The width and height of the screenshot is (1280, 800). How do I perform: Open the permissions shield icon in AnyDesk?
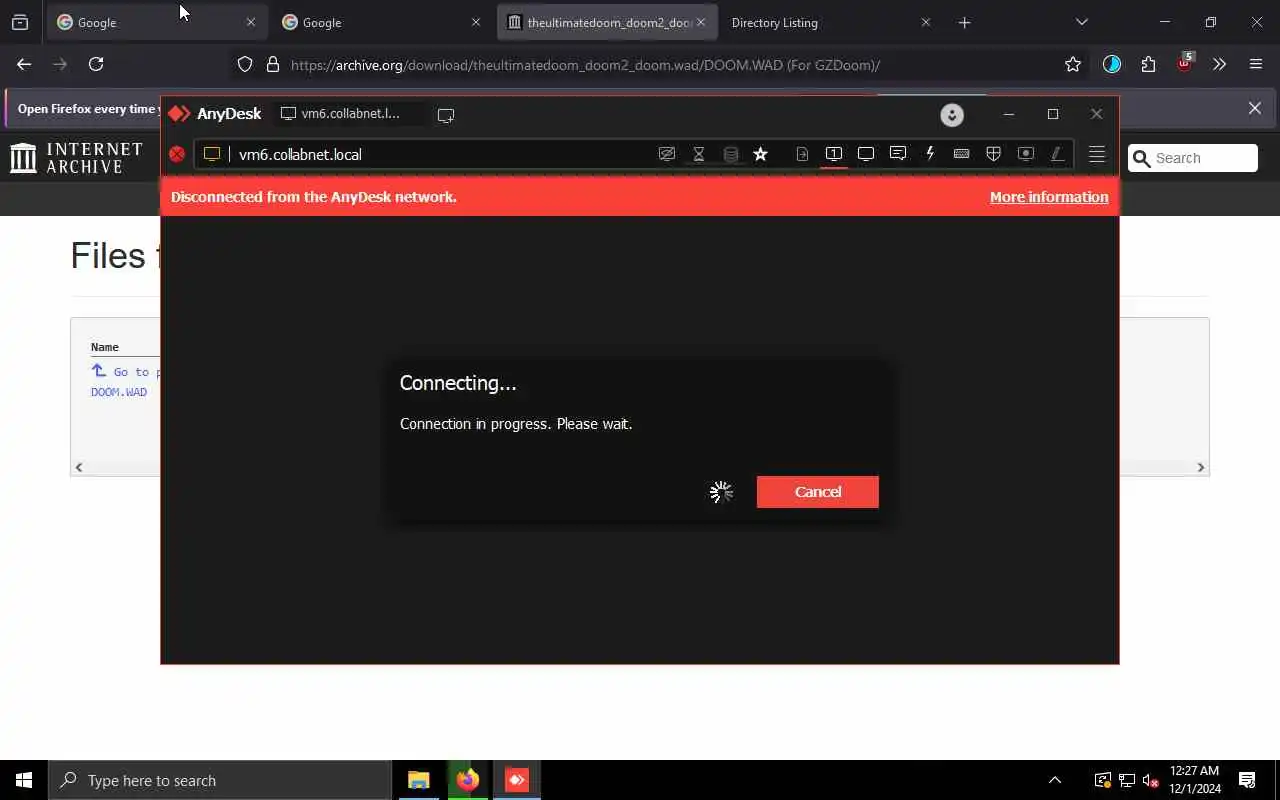coord(993,154)
